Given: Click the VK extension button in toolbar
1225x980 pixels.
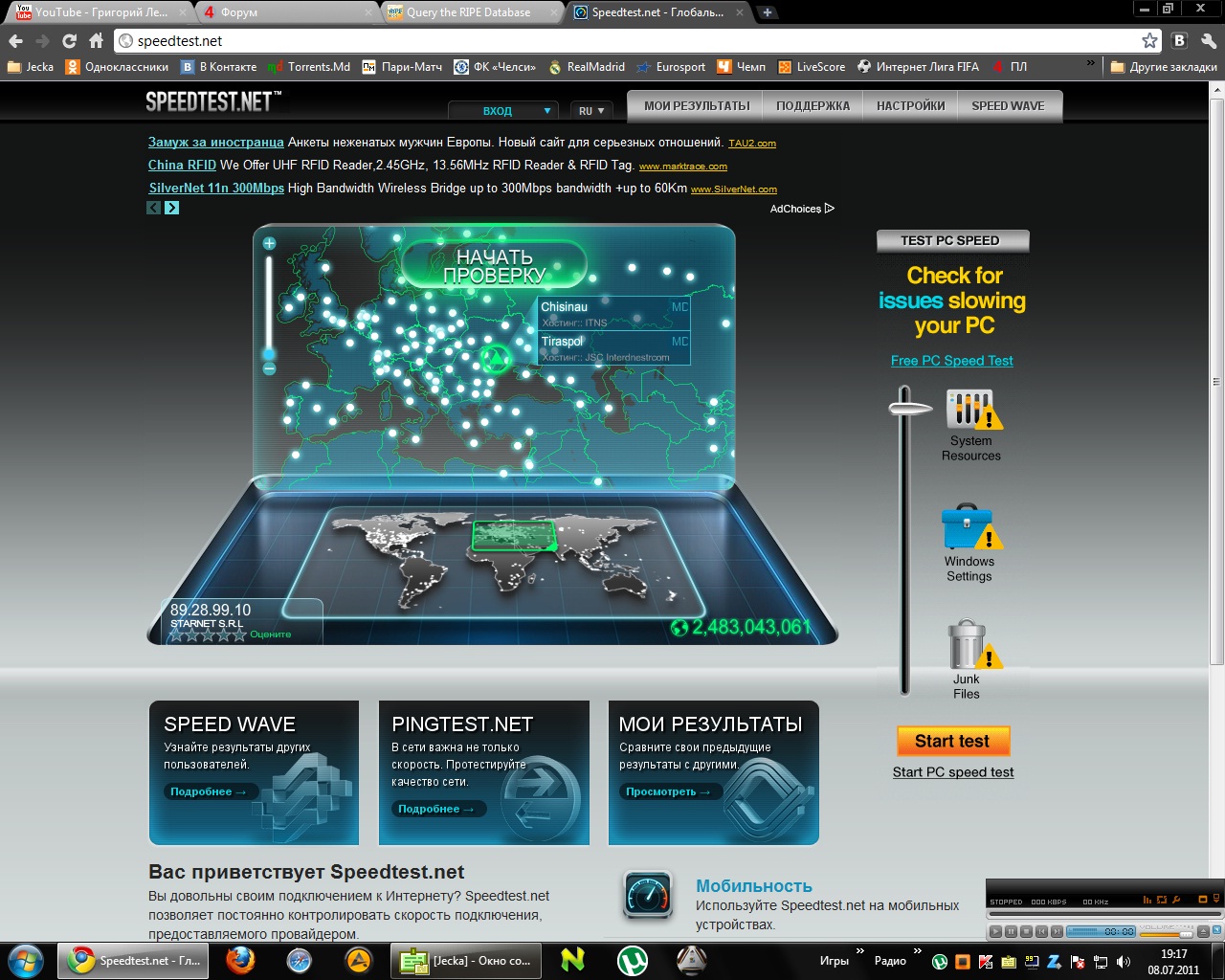Looking at the screenshot, I should [1179, 41].
